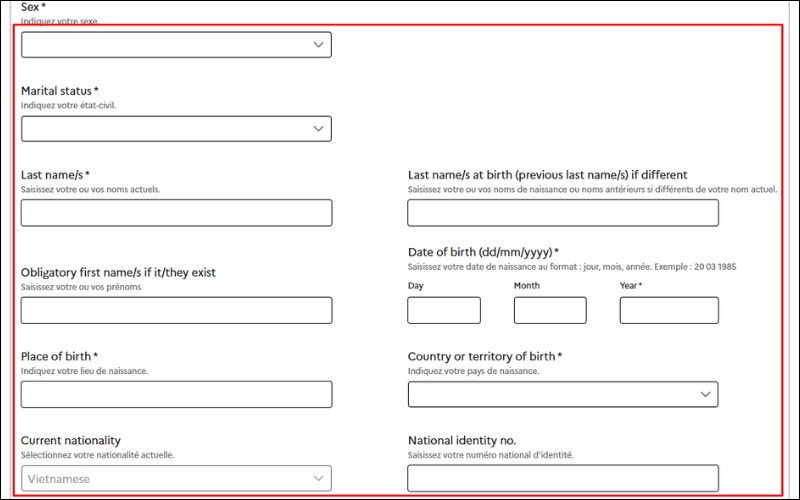800x500 pixels.
Task: Focus the Year field of date of birth
Action: point(669,311)
